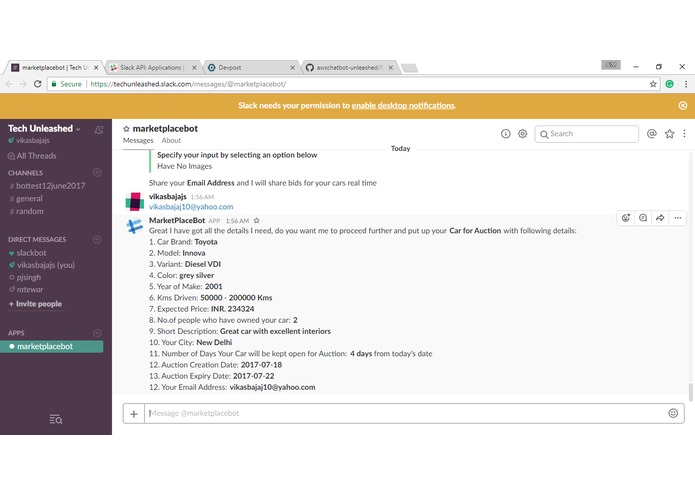Click the '1:56 AM' timestamp on bot message
Screen dimensions: 695x494
237,221
